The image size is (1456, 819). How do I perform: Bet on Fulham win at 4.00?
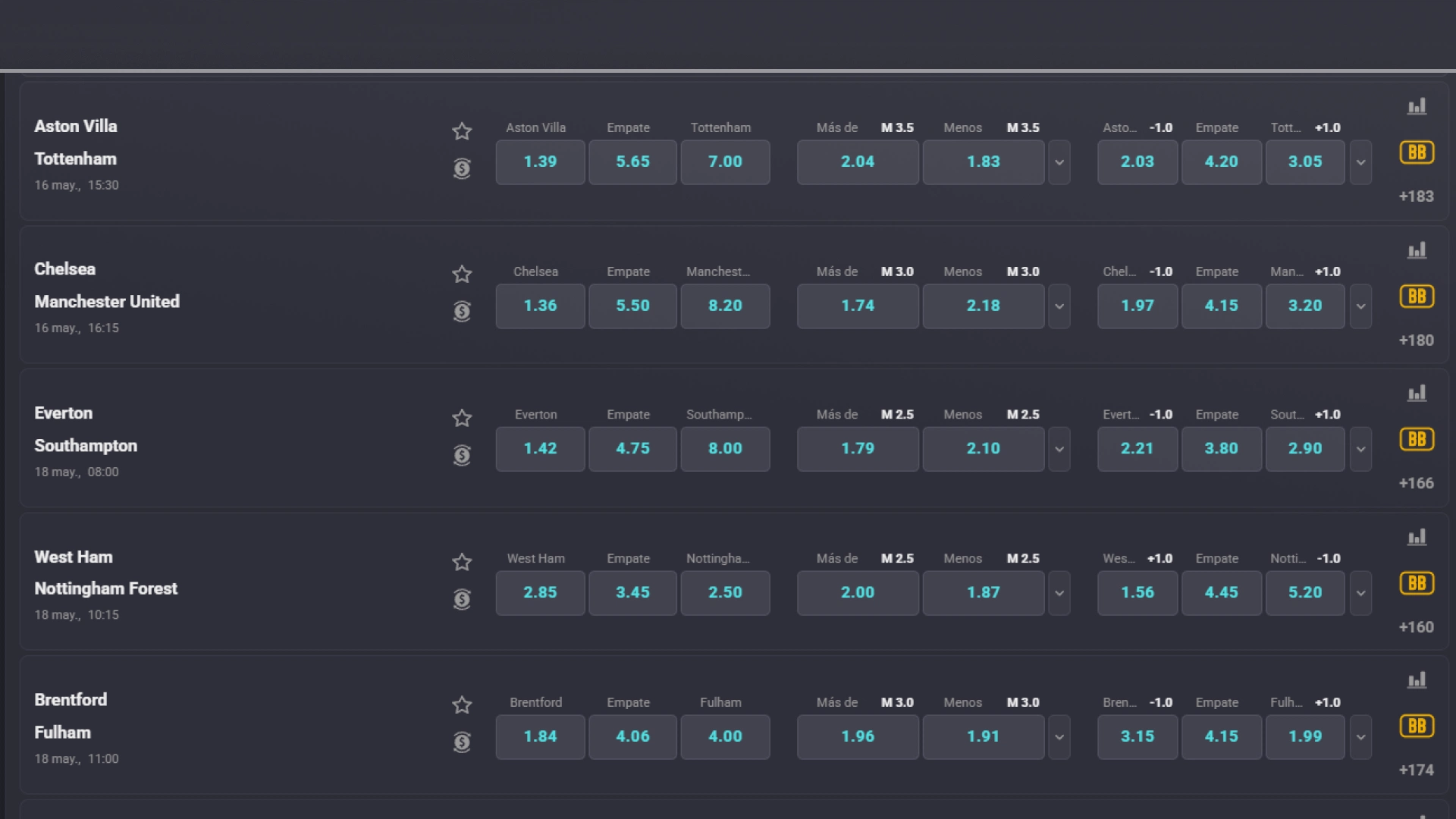point(725,737)
